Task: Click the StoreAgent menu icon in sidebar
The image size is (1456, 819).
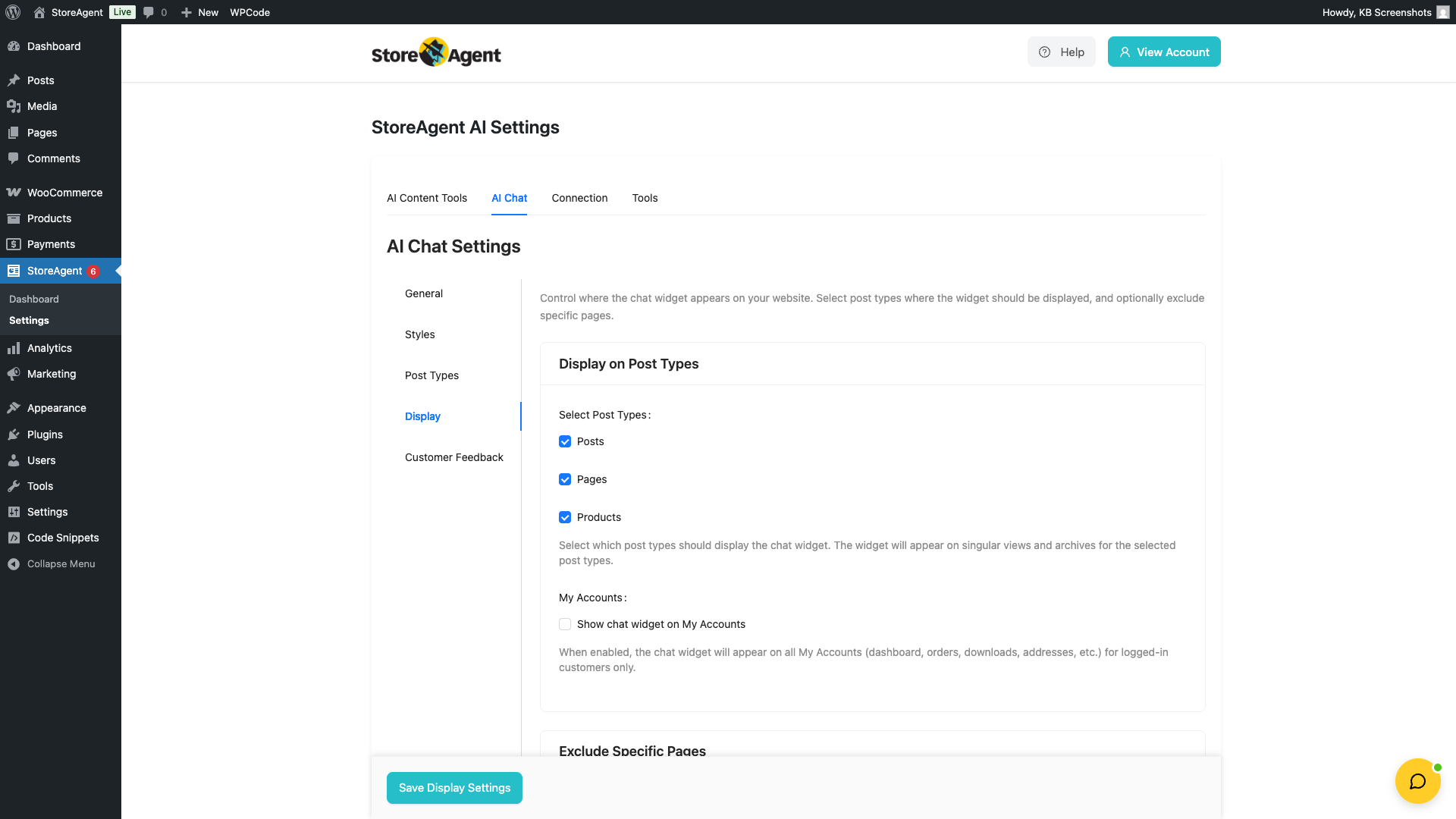Action: (14, 271)
